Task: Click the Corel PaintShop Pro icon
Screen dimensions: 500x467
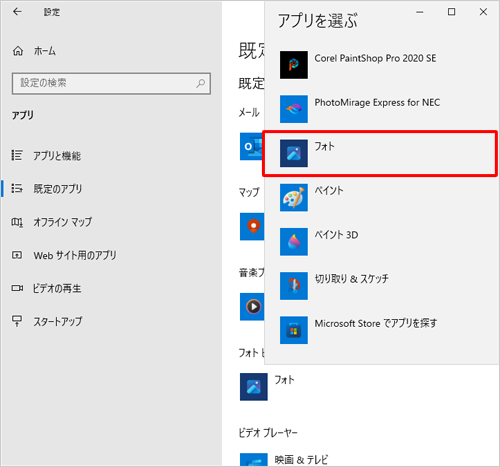Action: pyautogui.click(x=294, y=65)
